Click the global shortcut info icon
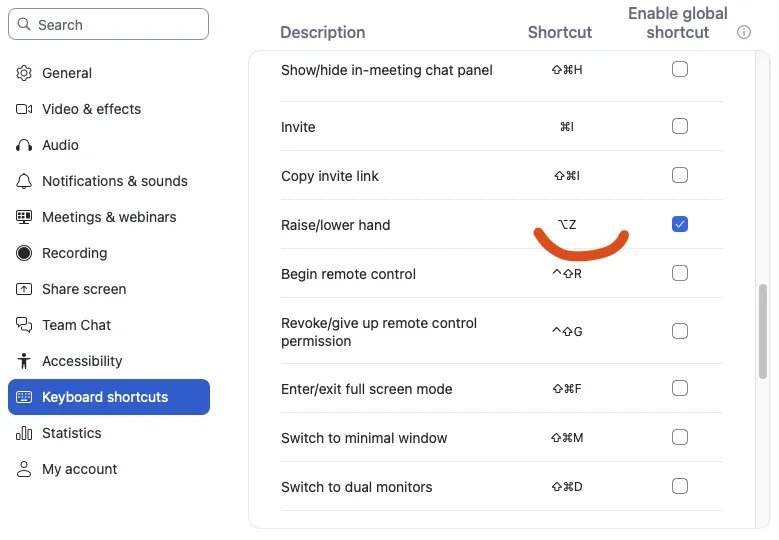The image size is (779, 540). [744, 32]
